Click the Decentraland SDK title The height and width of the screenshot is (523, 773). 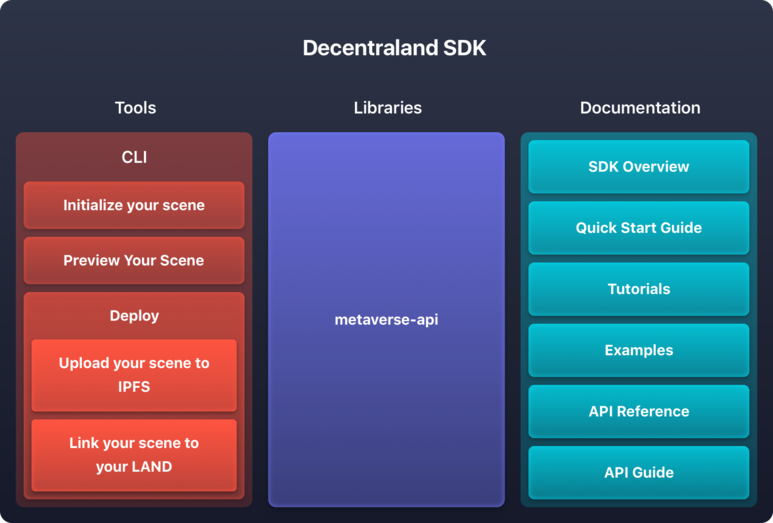[x=394, y=48]
